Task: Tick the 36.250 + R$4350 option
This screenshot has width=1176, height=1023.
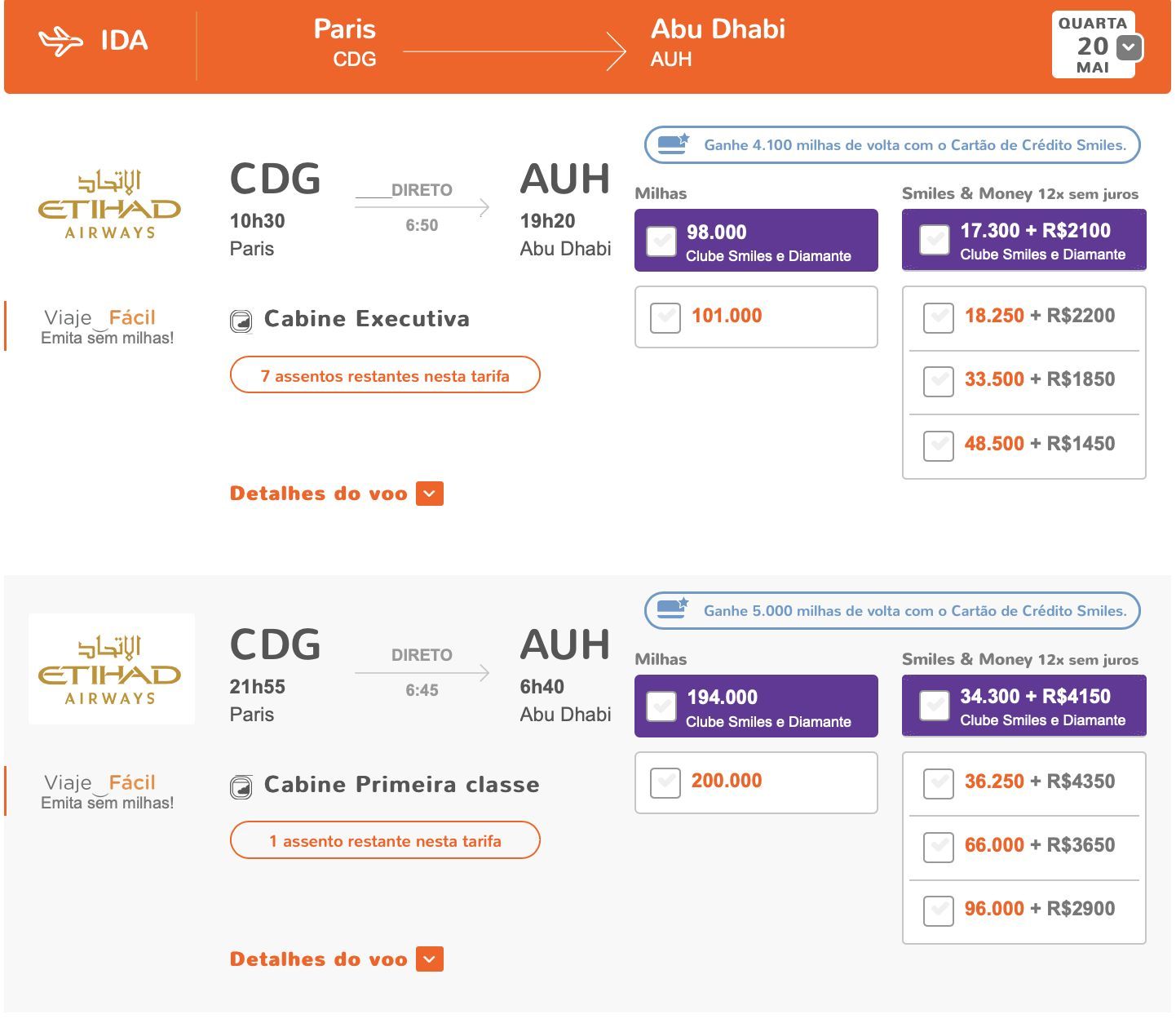Action: click(x=939, y=783)
